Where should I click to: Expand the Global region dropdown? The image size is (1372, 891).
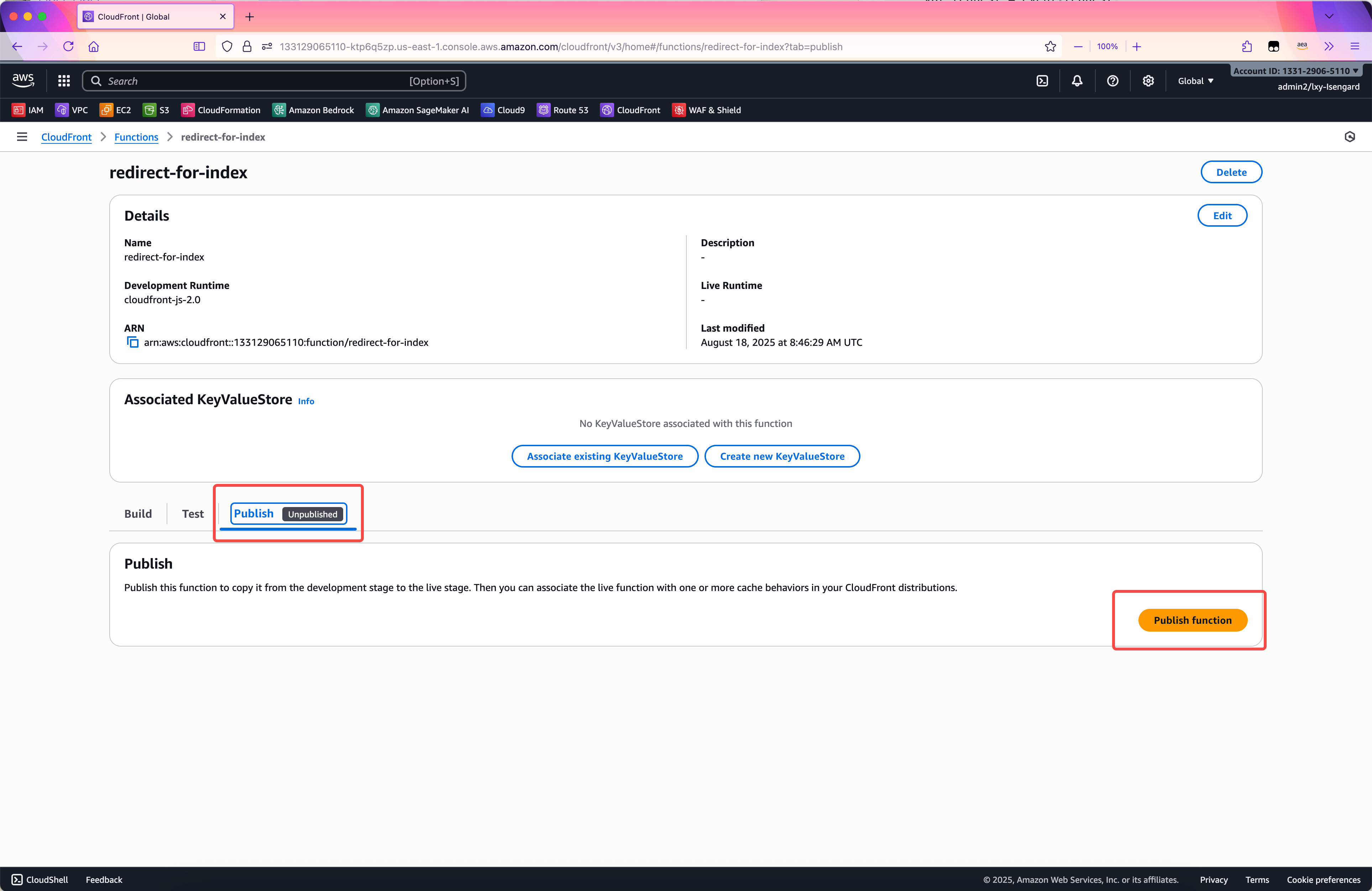click(x=1195, y=81)
